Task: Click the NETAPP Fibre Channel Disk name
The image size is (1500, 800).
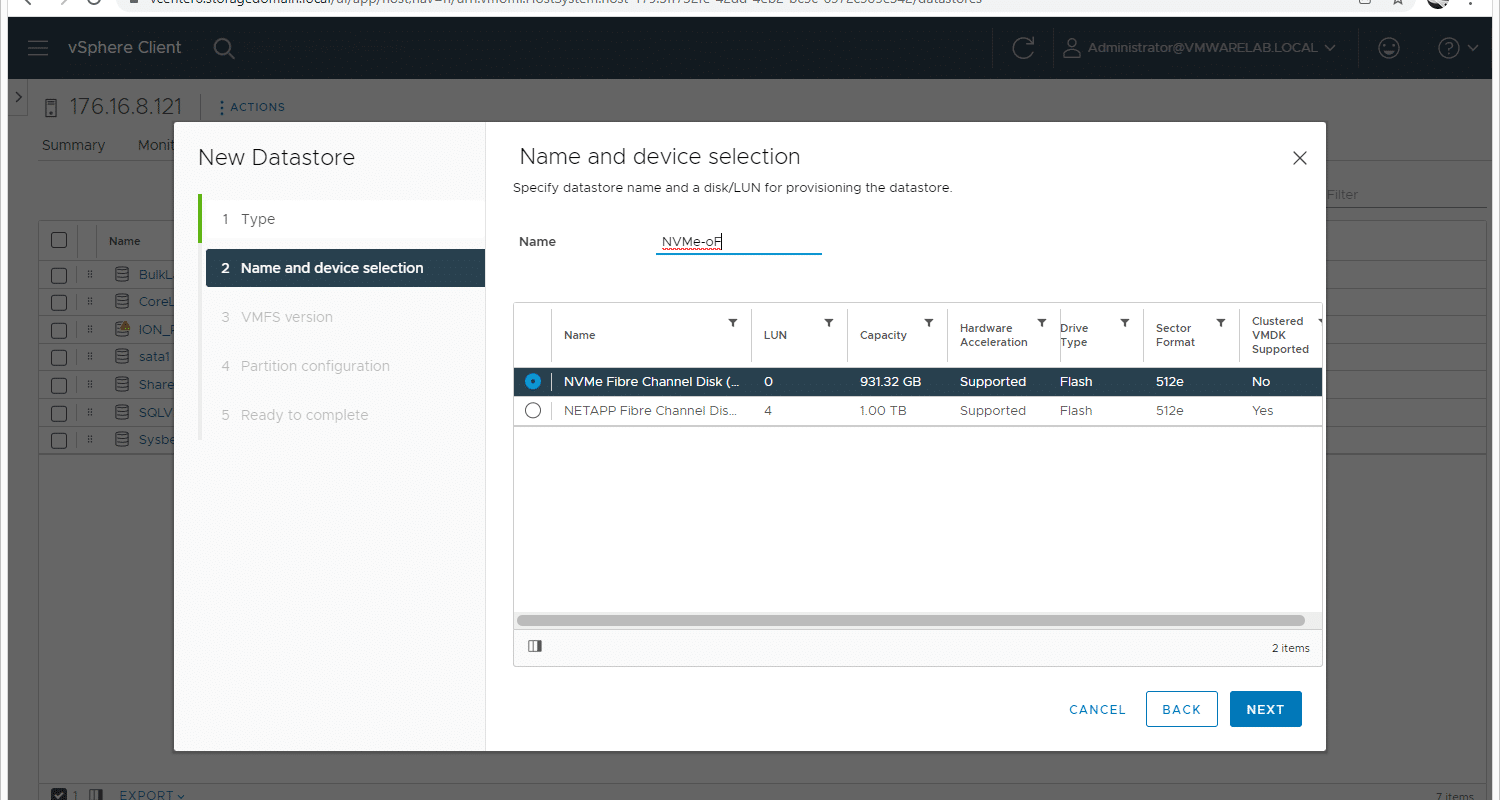Action: click(x=650, y=411)
